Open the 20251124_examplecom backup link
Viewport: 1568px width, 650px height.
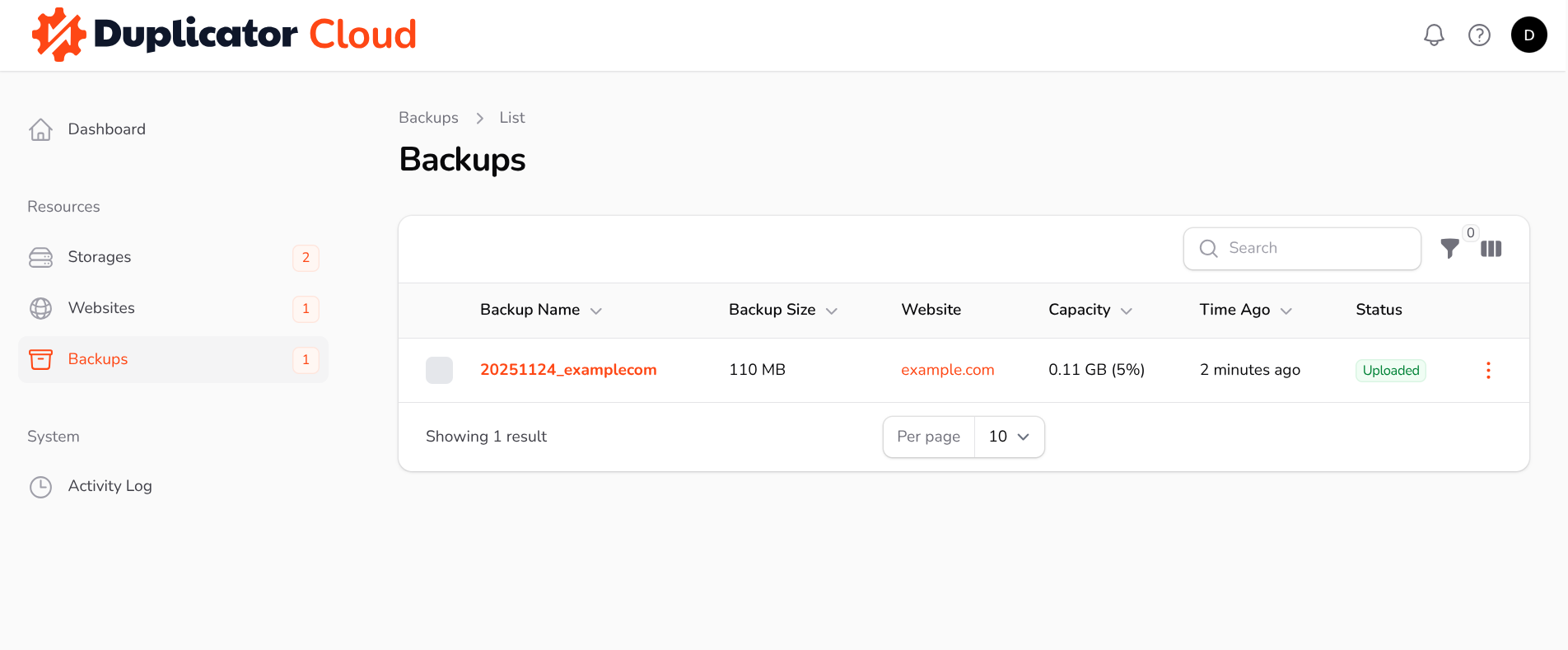pos(568,370)
